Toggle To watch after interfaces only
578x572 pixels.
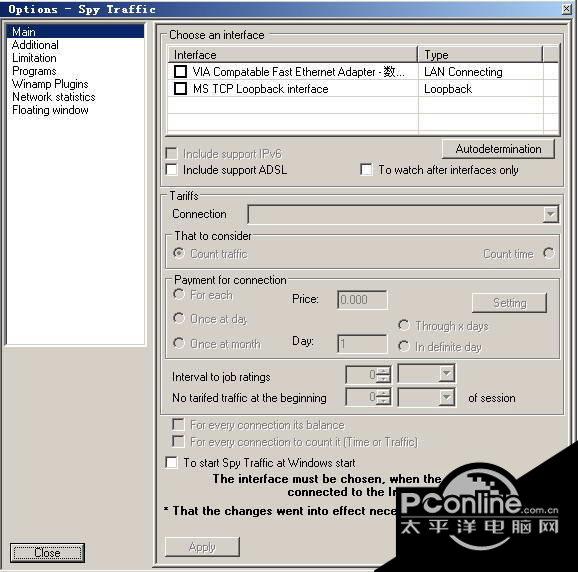(366, 170)
